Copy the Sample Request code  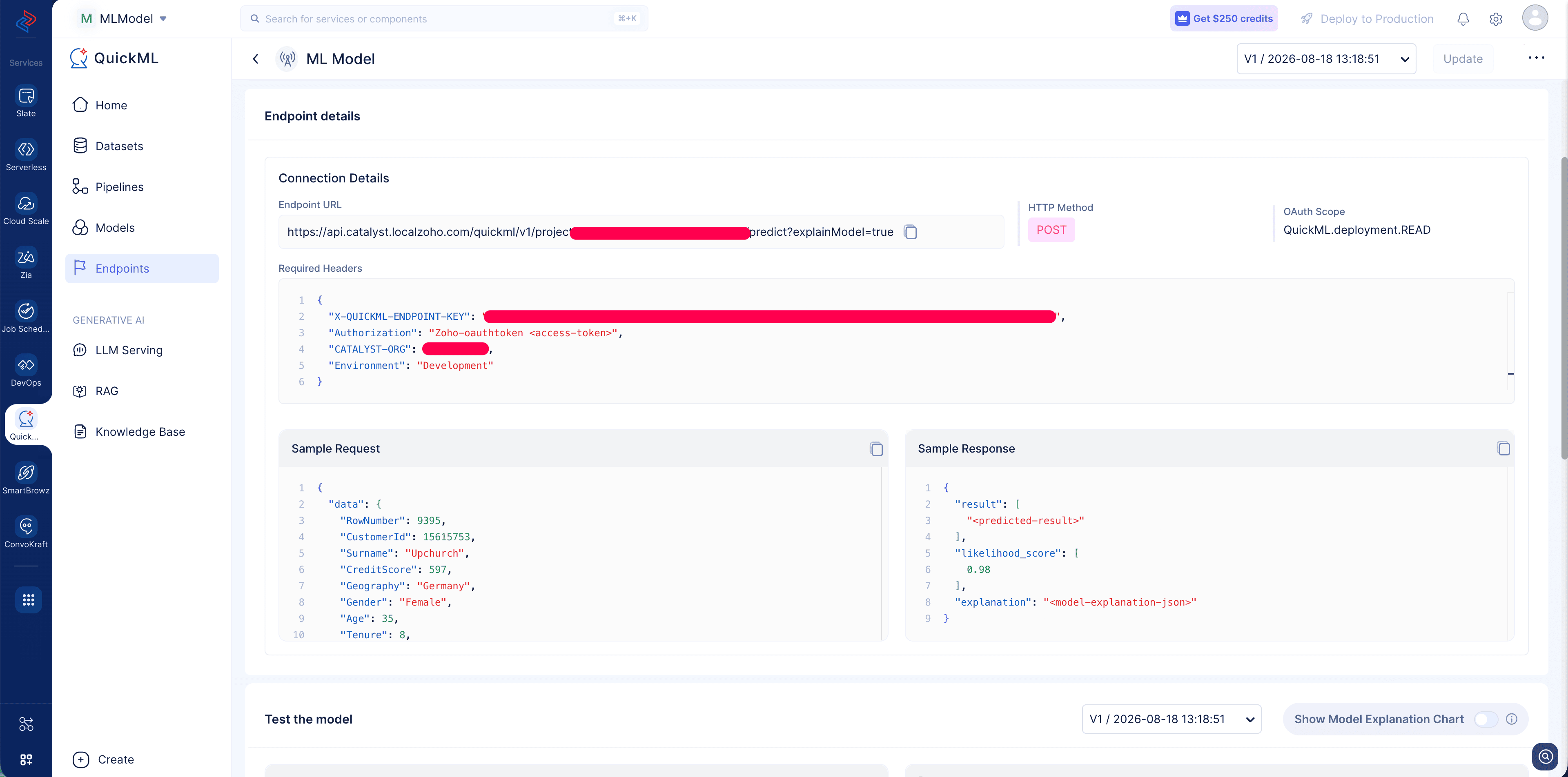click(x=876, y=449)
